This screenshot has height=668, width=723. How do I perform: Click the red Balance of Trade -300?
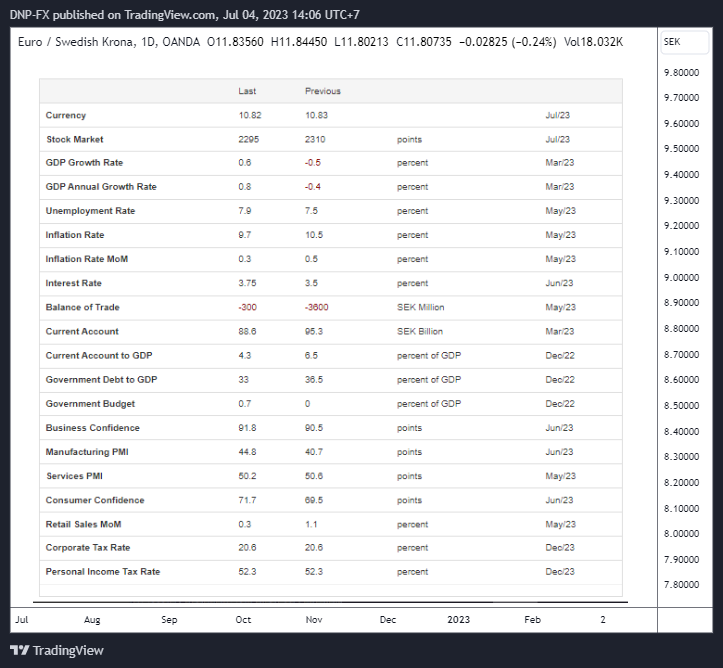tap(248, 307)
